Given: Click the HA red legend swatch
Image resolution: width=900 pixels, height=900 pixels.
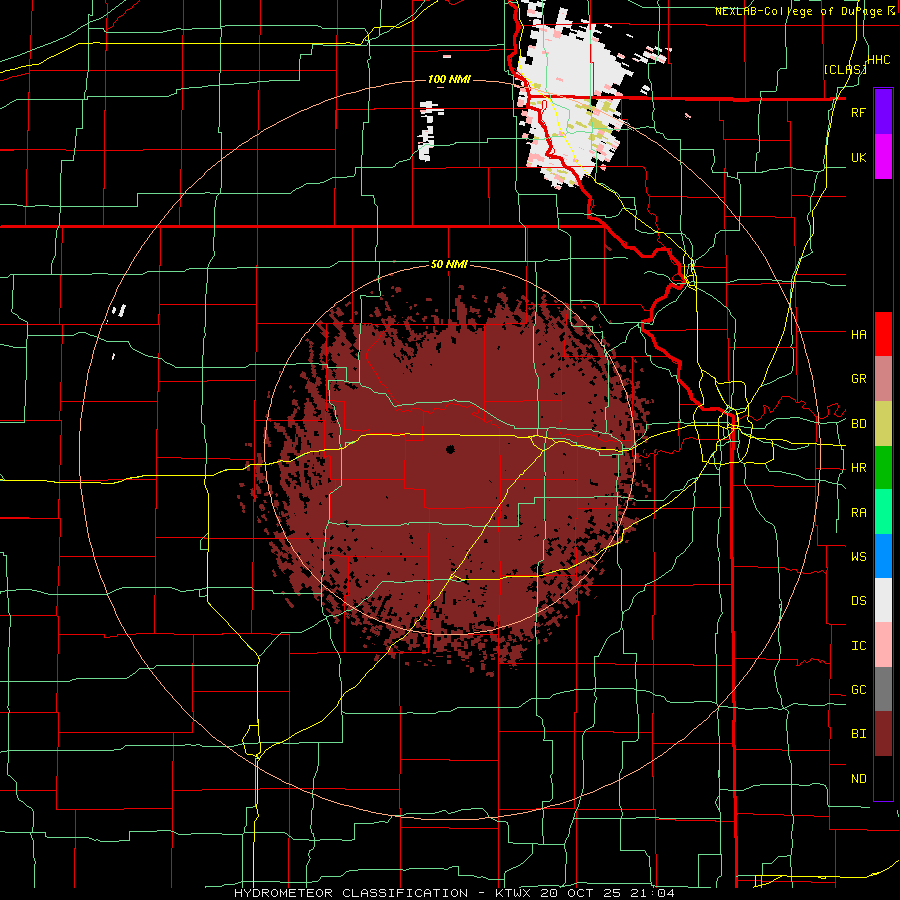Looking at the screenshot, I should click(x=883, y=334).
